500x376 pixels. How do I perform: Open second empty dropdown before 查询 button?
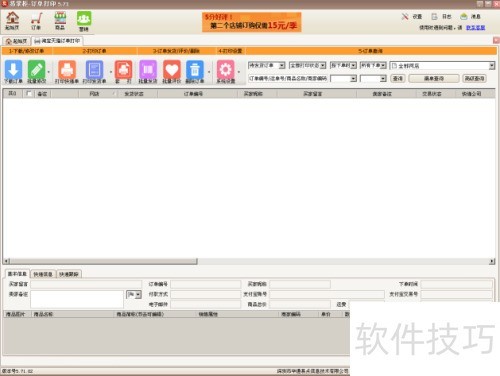[x=373, y=79]
